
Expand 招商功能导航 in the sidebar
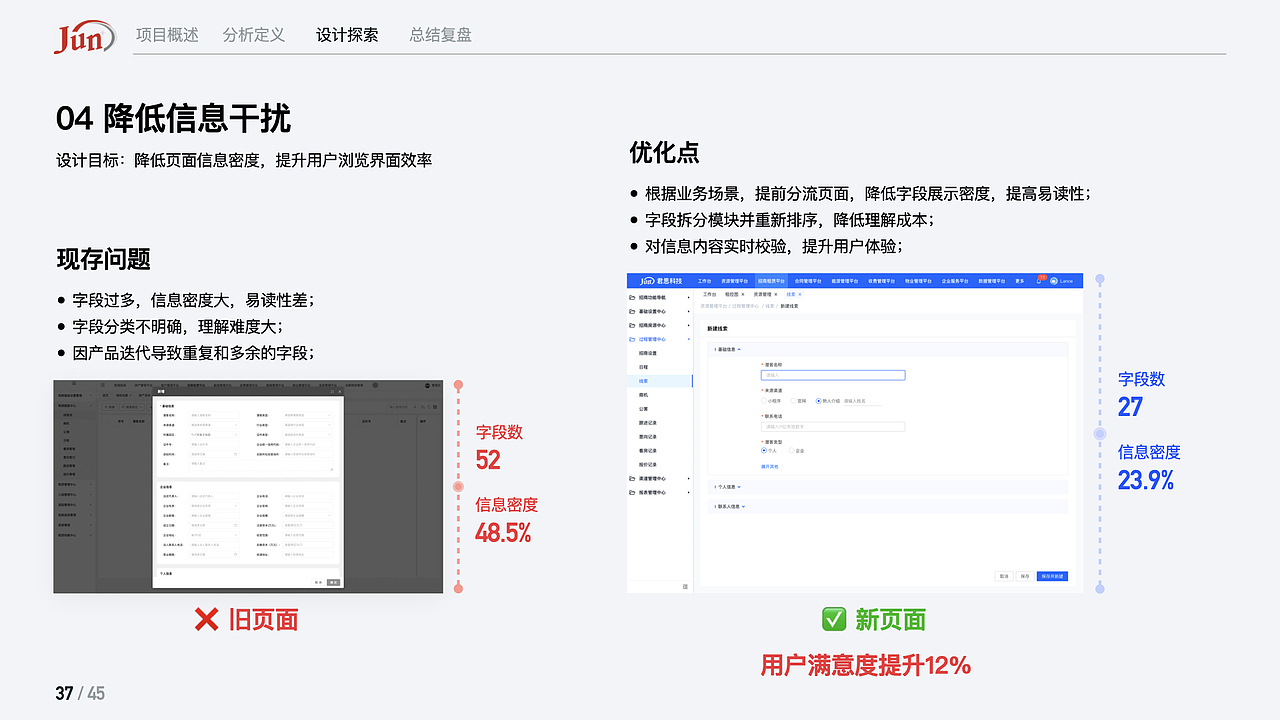point(689,297)
